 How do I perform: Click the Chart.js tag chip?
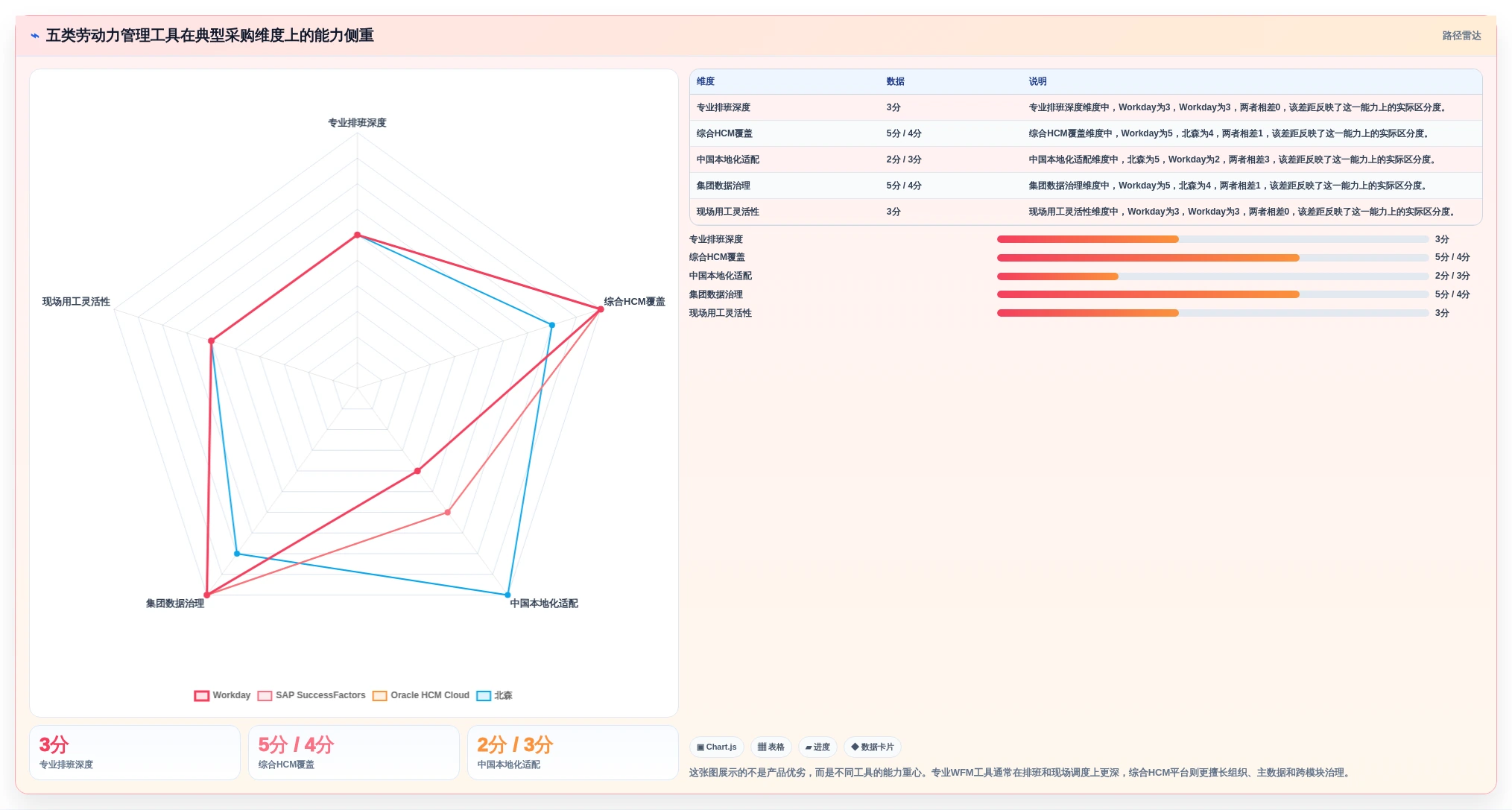click(717, 747)
